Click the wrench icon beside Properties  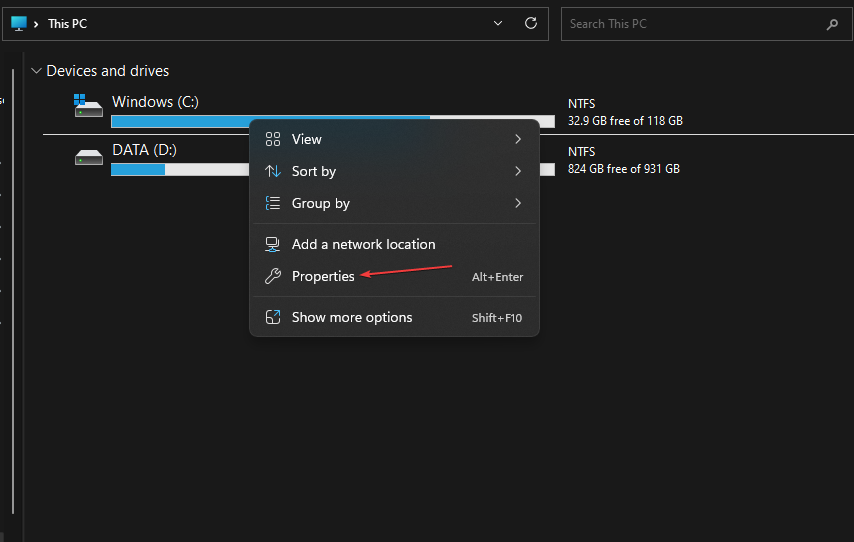click(x=273, y=276)
